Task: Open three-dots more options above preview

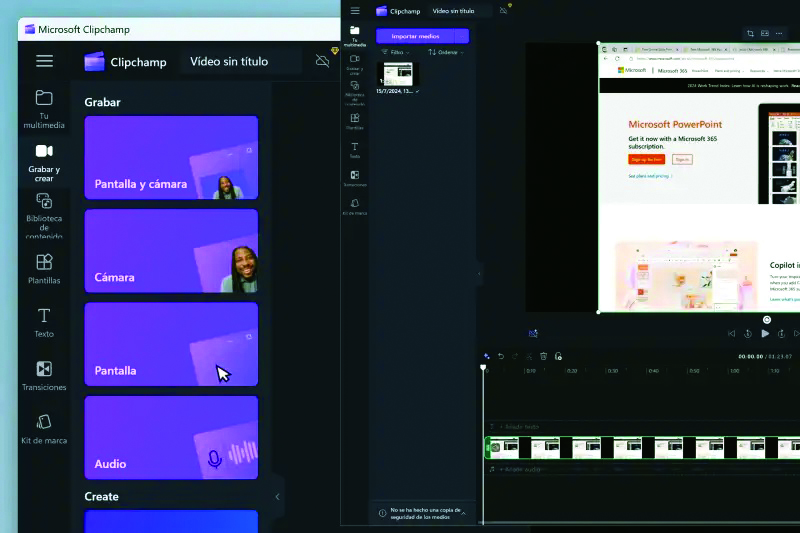Action: [779, 33]
